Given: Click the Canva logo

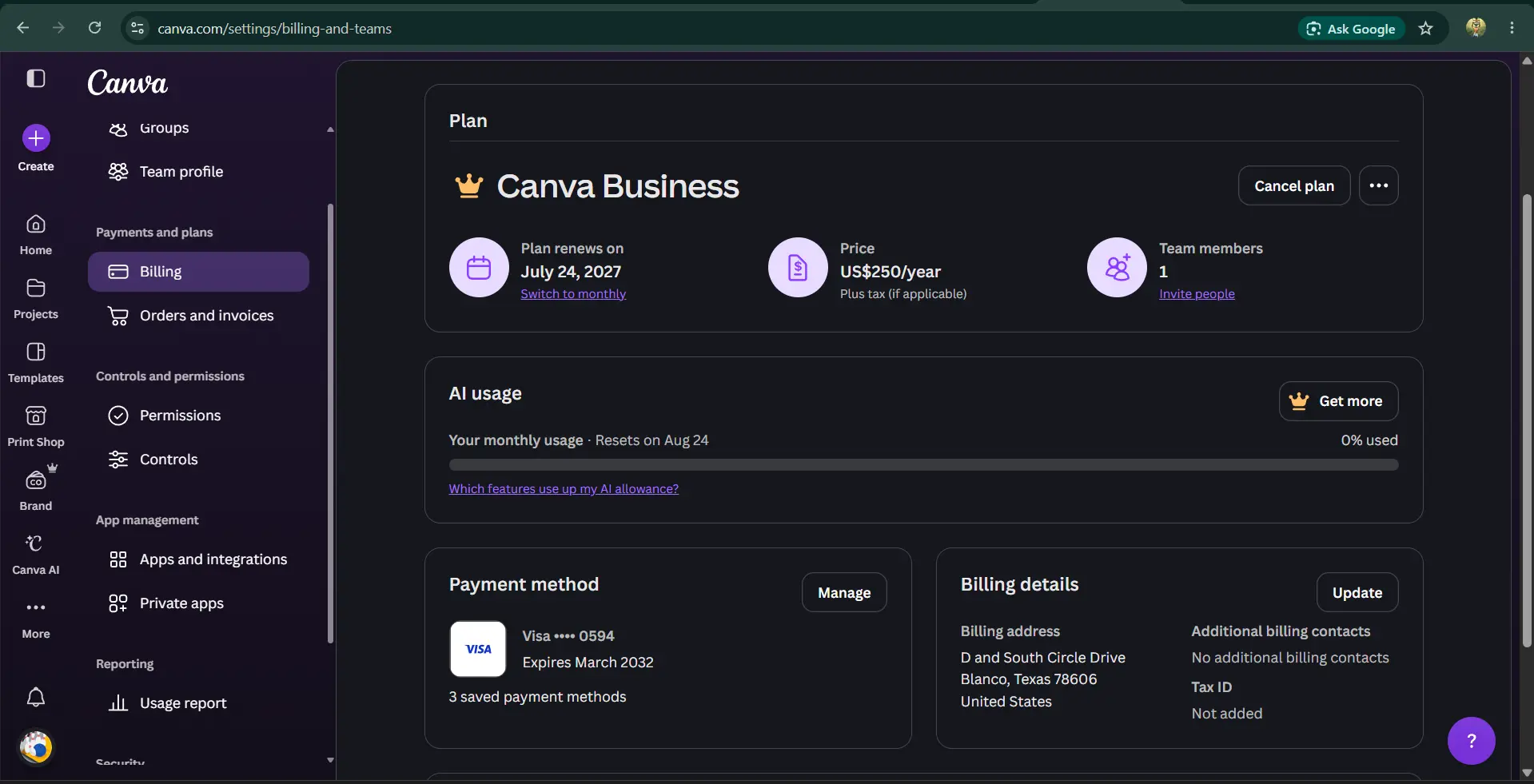Looking at the screenshot, I should [x=127, y=82].
